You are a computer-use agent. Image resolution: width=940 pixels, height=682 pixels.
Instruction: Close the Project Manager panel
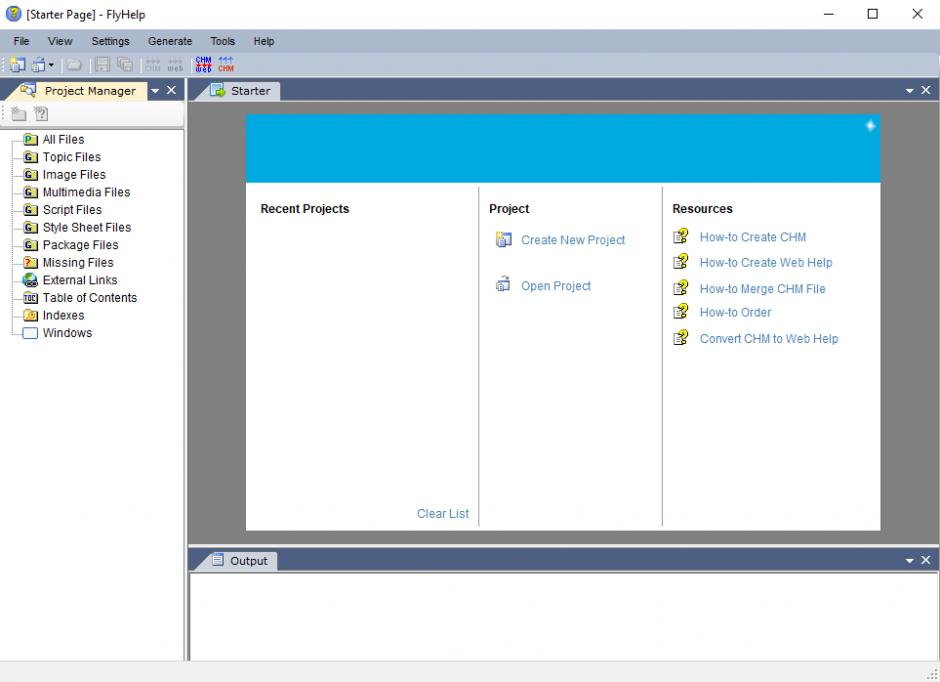171,90
